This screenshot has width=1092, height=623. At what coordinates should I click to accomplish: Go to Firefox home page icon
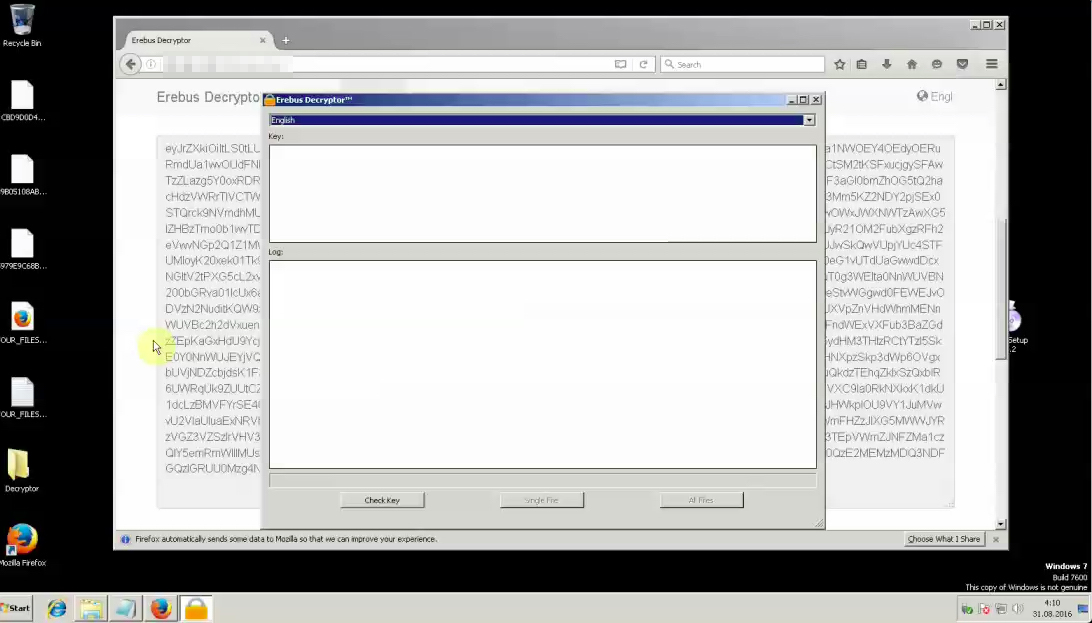912,64
